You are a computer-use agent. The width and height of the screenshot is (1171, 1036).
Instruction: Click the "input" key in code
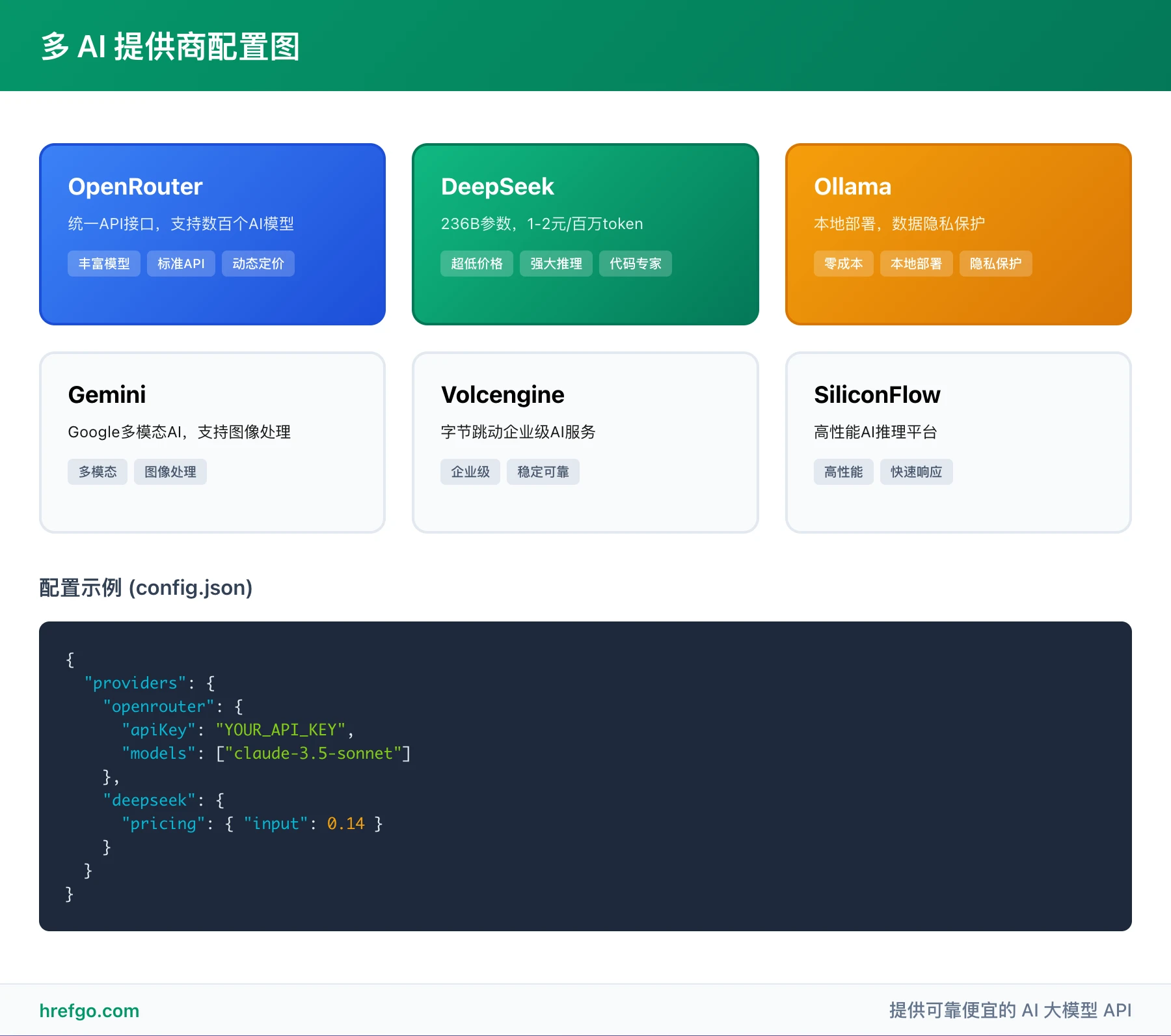click(276, 824)
